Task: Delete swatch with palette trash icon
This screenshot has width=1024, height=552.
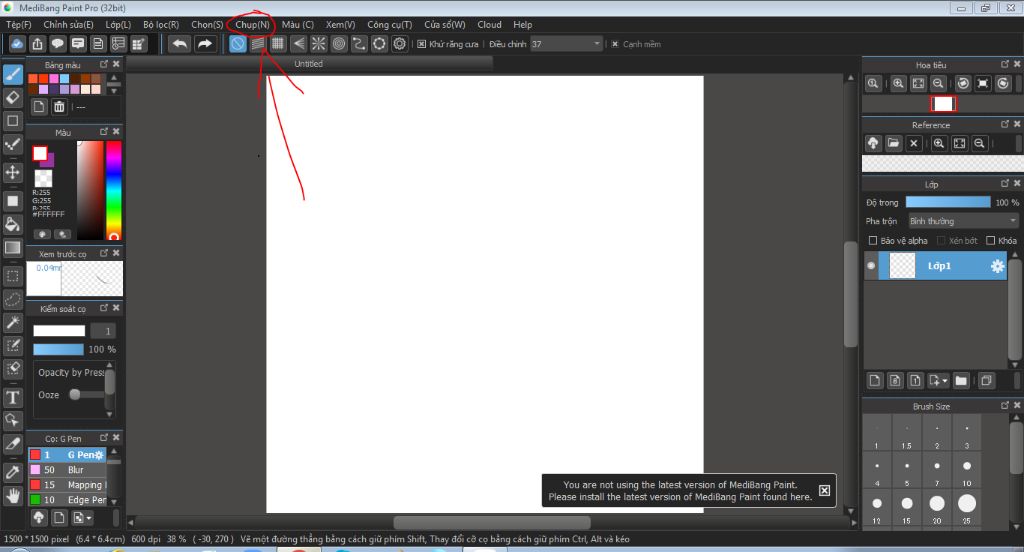Action: pos(59,106)
